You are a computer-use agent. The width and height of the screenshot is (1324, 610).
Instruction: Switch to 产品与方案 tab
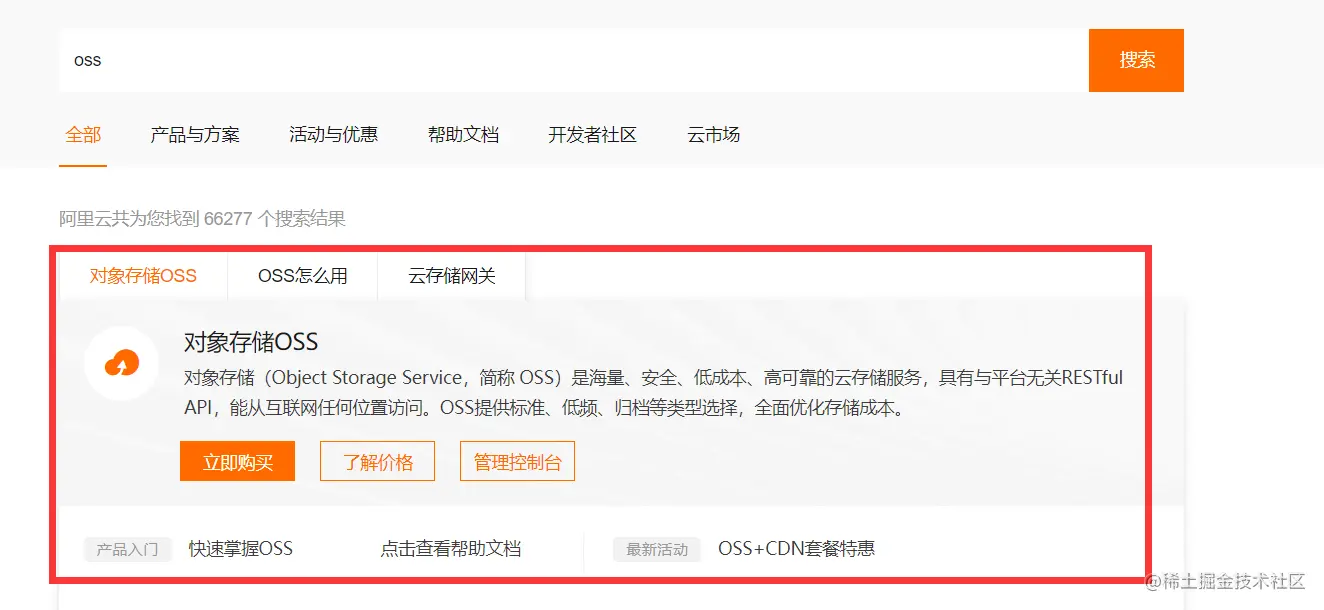tap(195, 135)
